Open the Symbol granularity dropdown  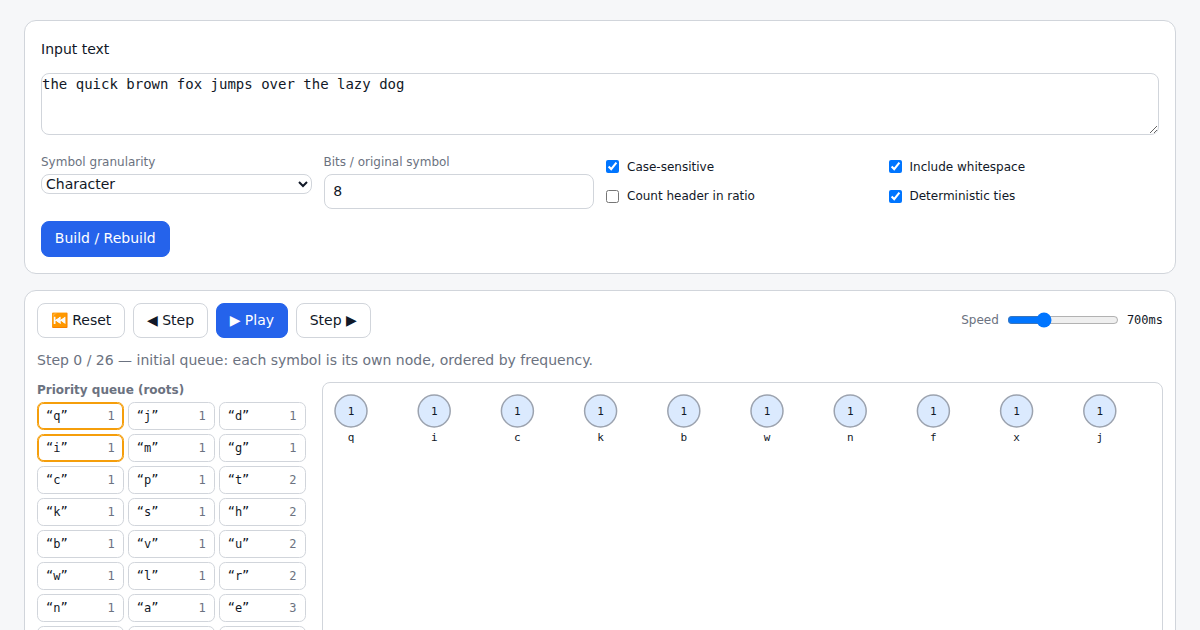click(176, 184)
